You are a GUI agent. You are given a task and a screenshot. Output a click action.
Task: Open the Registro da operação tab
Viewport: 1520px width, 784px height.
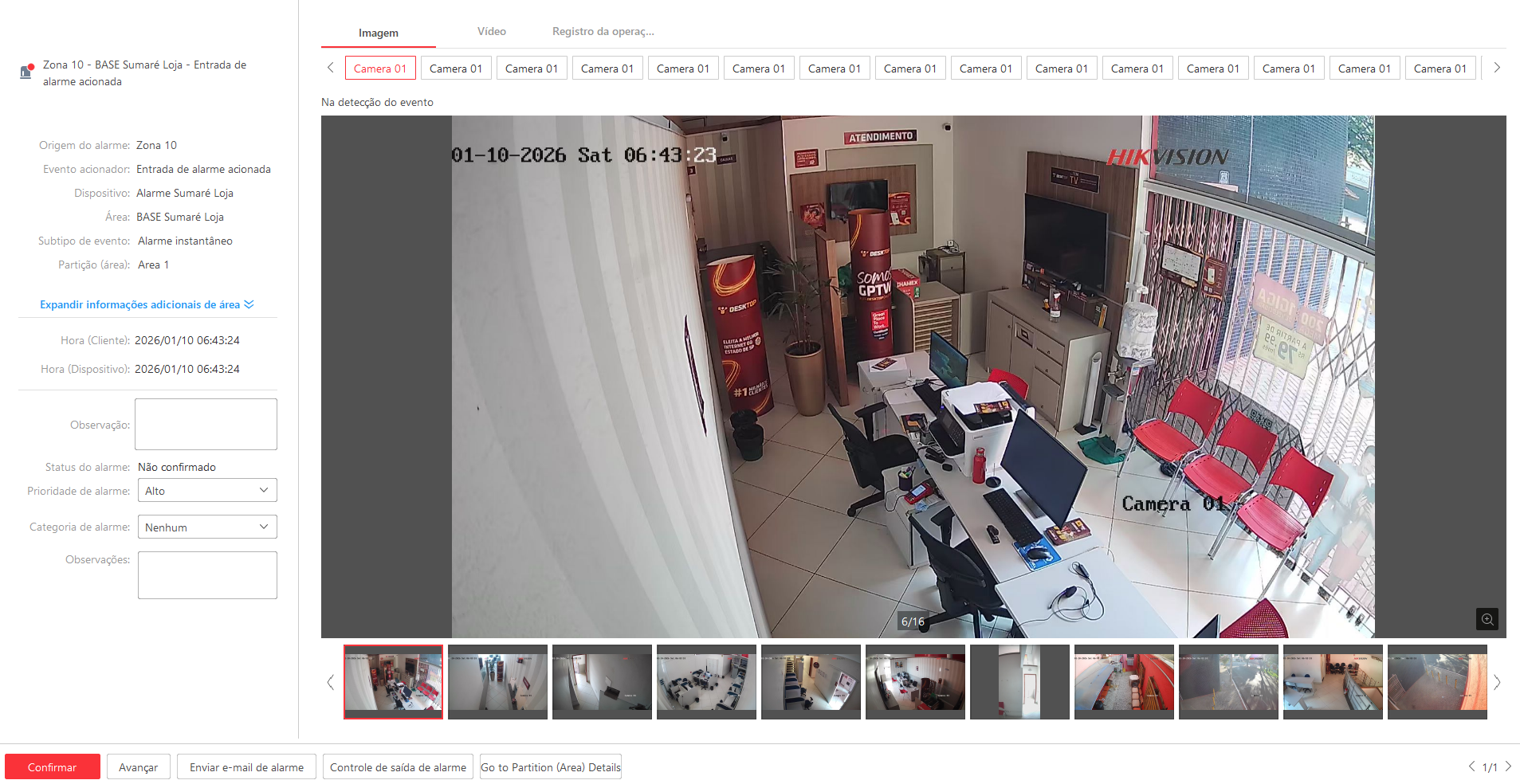[603, 32]
